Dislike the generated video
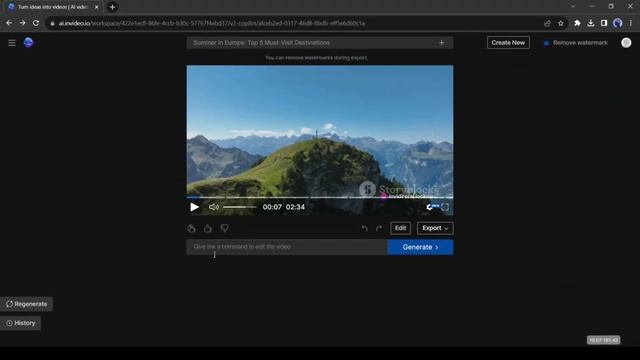Viewport: 640px width, 360px height. pos(224,229)
